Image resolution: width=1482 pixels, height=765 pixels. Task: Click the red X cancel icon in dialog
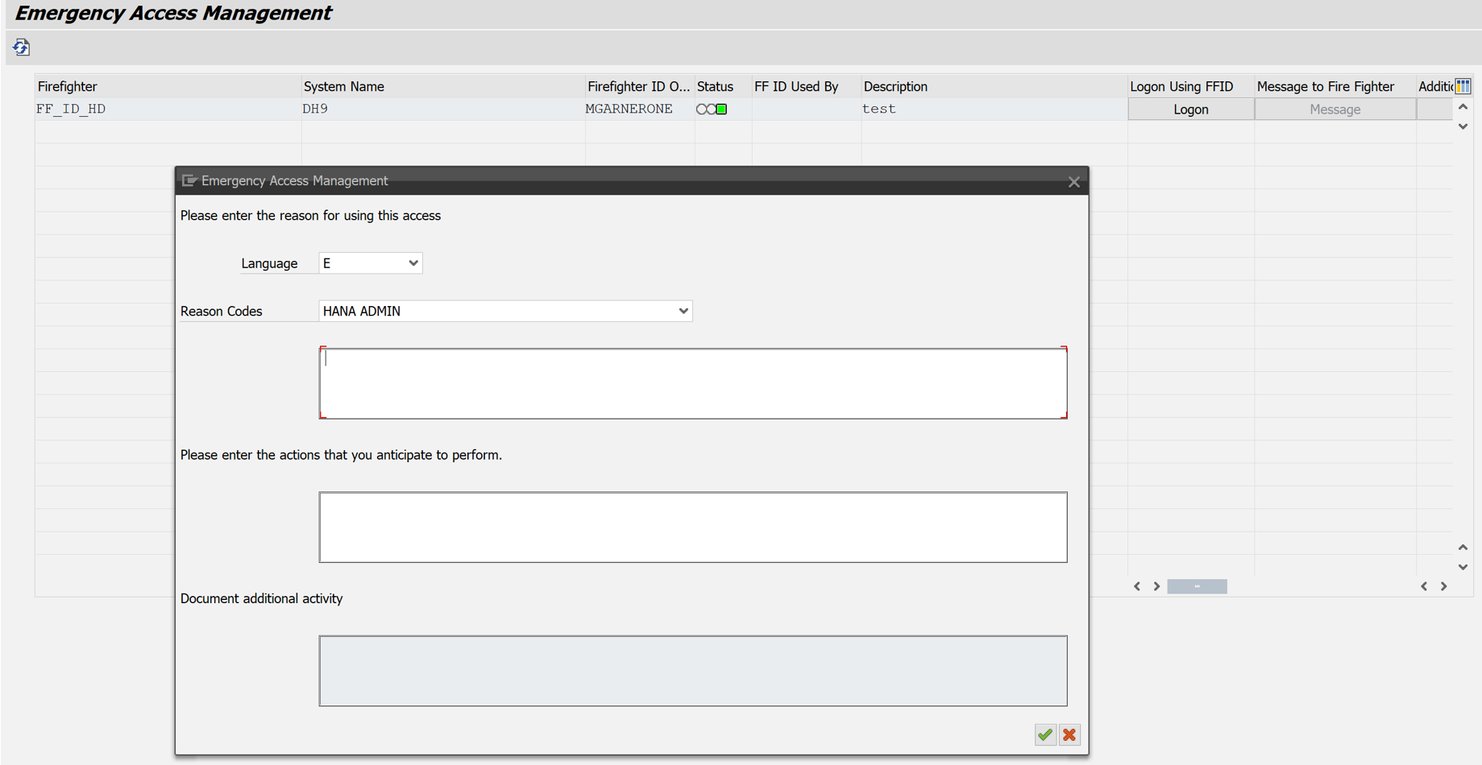[x=1068, y=734]
